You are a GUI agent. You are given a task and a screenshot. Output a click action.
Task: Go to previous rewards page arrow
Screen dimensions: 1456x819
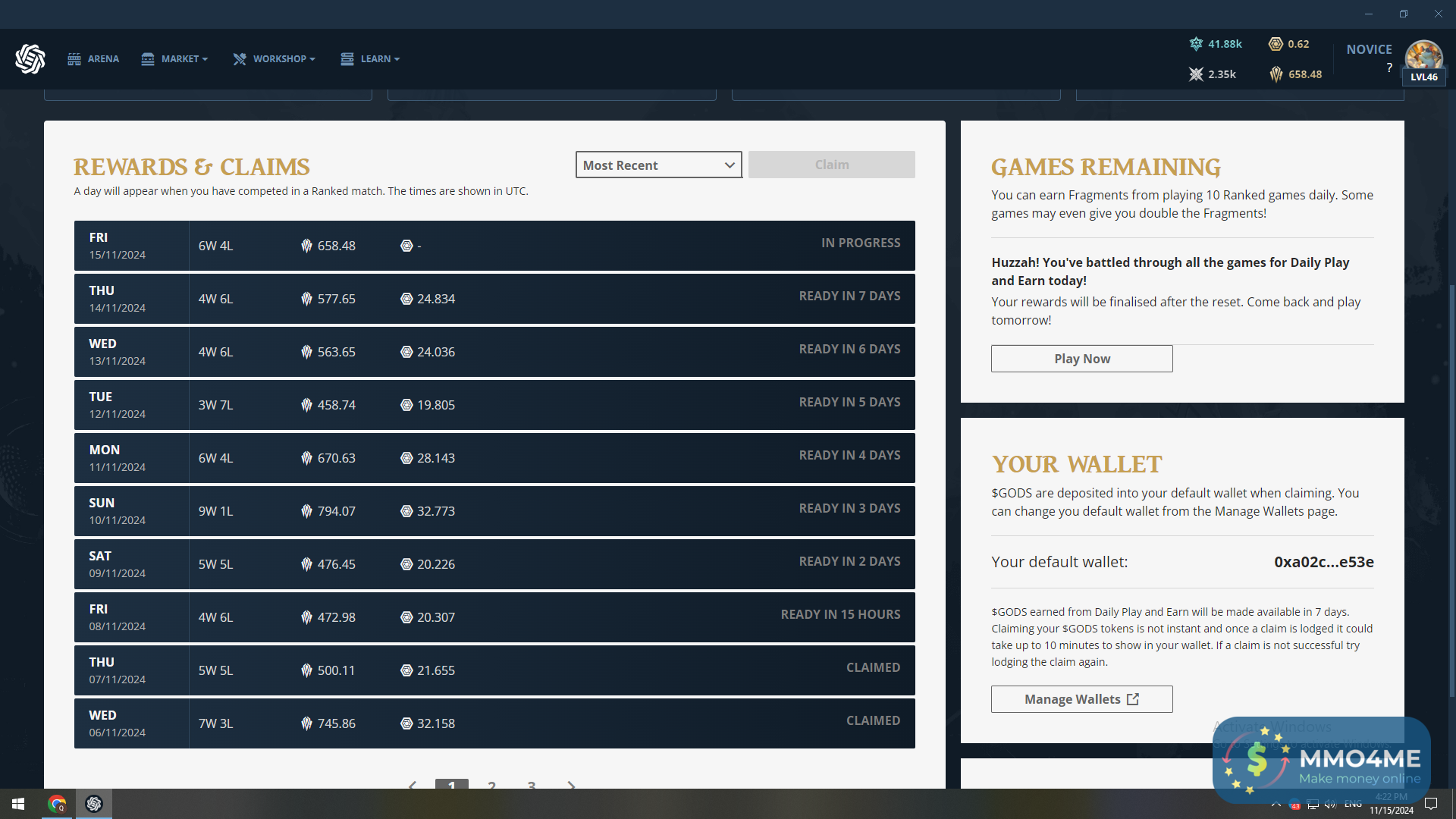point(413,786)
